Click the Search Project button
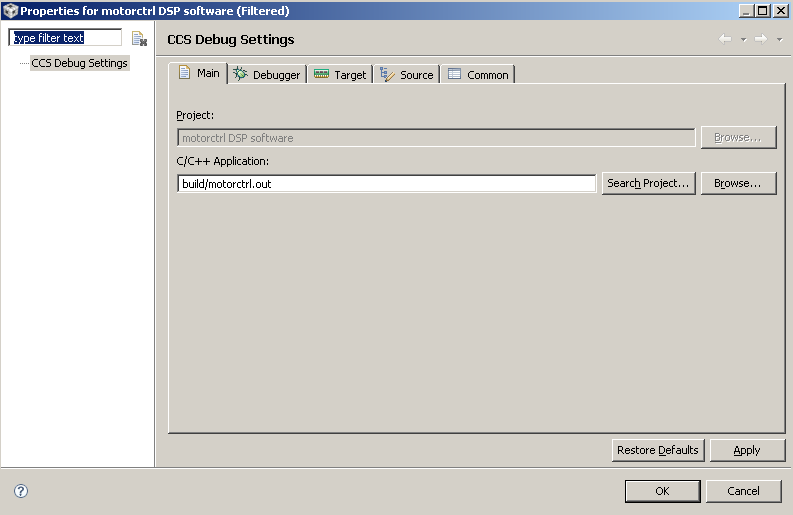 click(x=648, y=183)
